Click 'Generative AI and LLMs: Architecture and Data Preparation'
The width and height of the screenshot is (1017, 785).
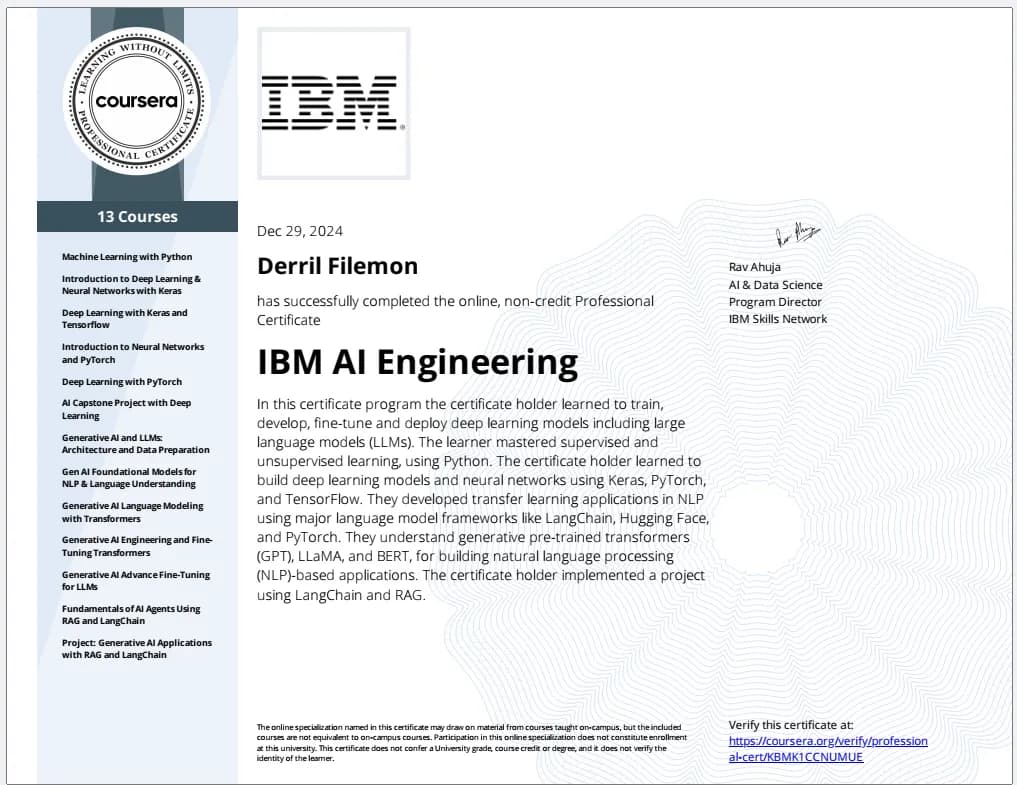(136, 444)
